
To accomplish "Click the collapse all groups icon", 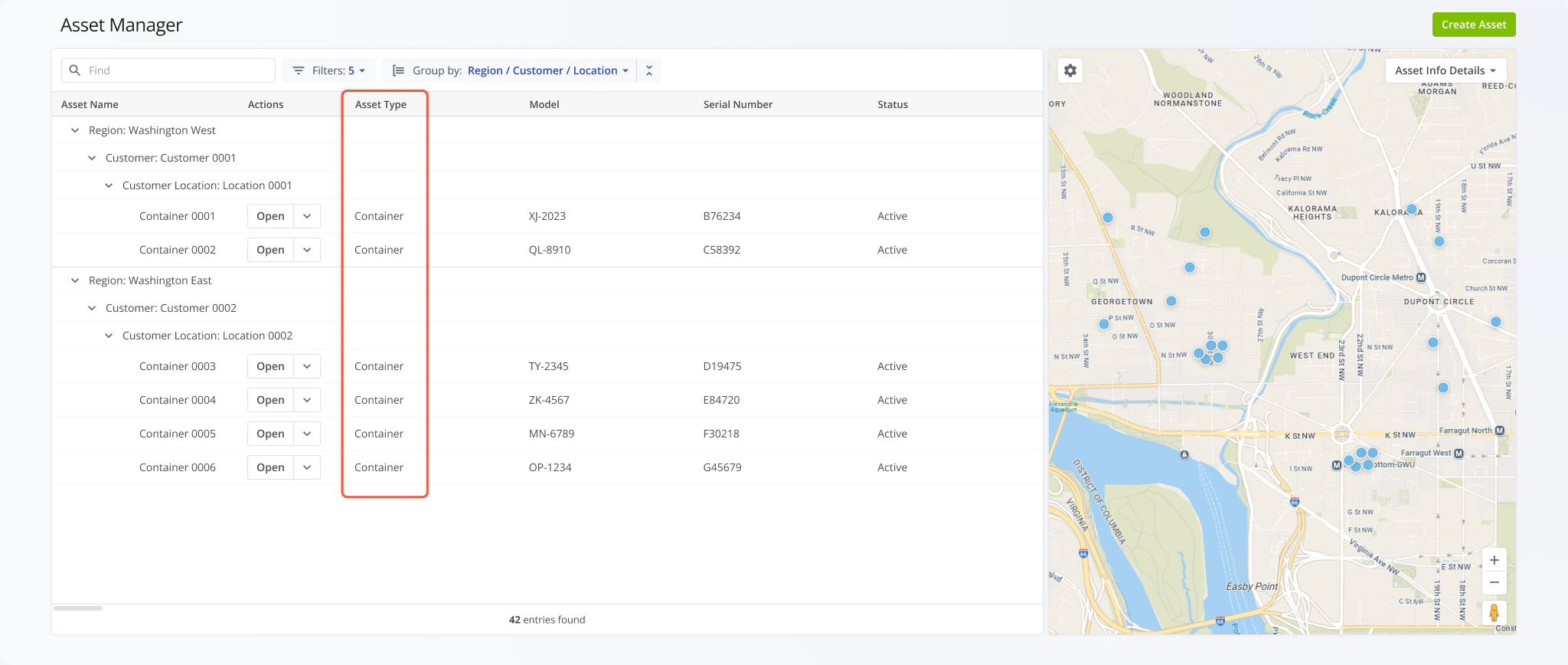I will [649, 70].
